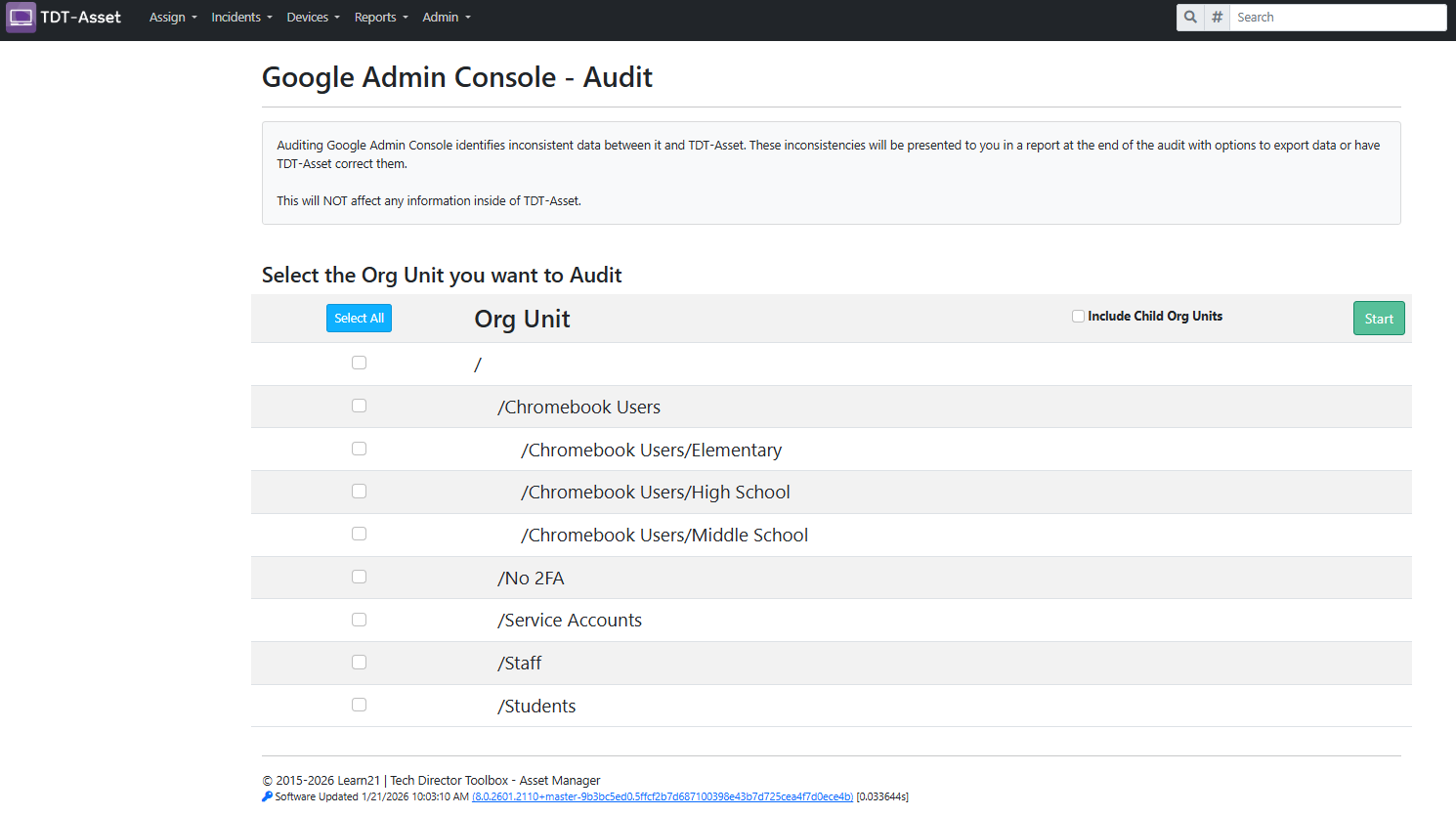Click the Select All button
This screenshot has height=816, width=1456.
click(359, 319)
